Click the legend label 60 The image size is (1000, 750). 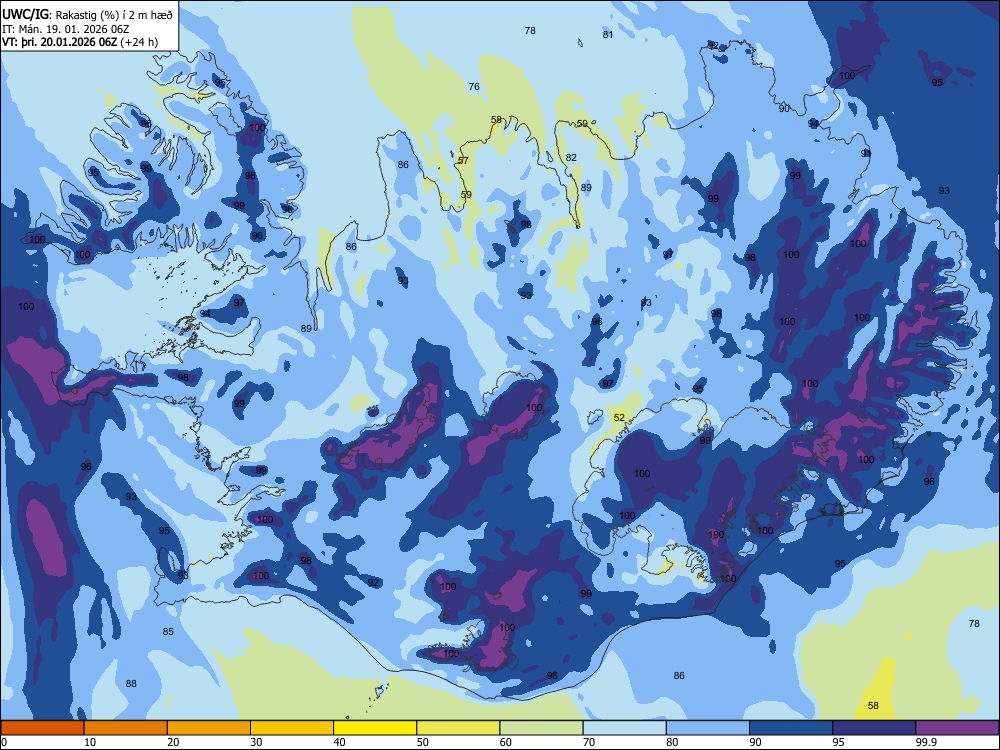click(506, 742)
